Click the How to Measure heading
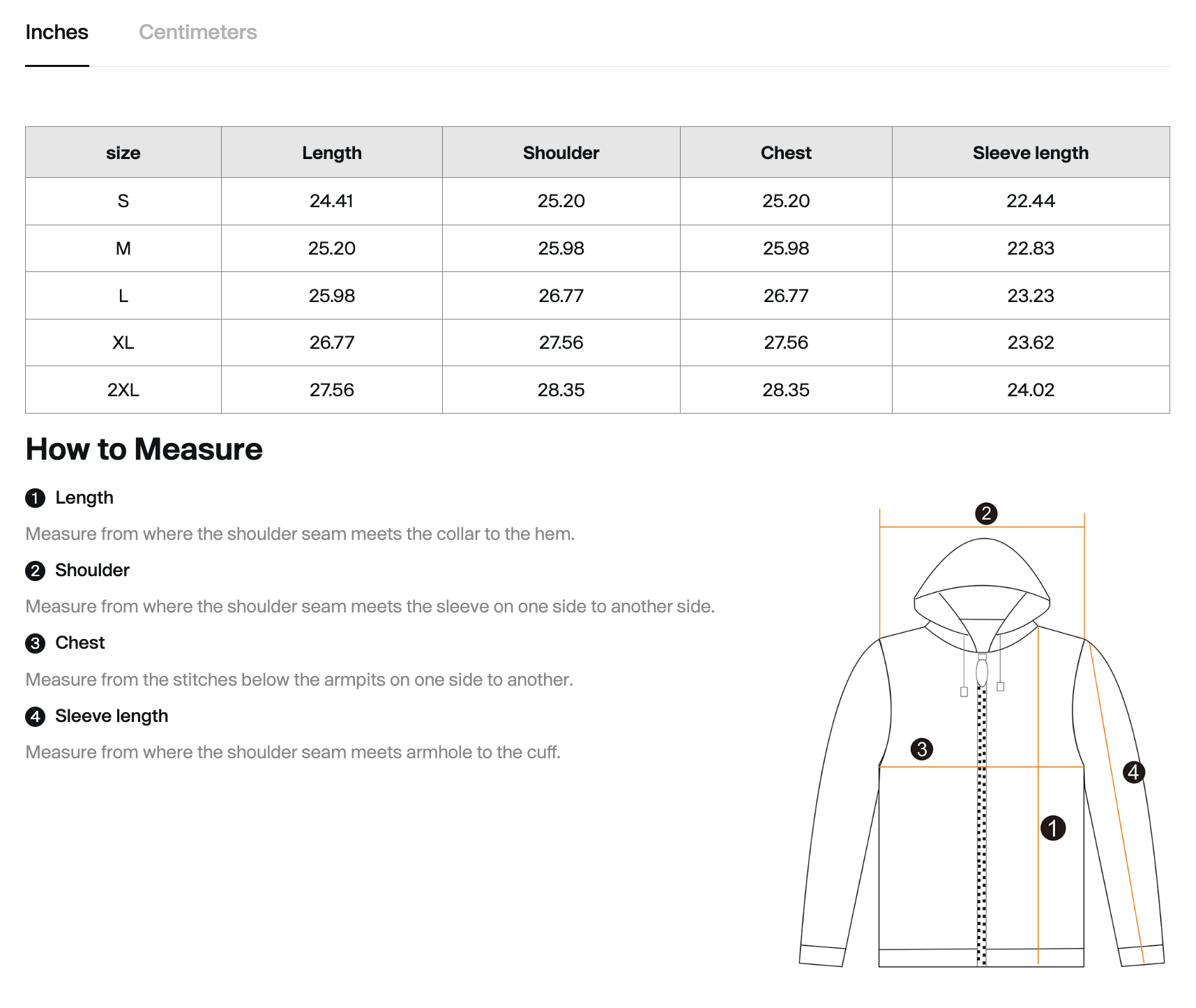This screenshot has height=1008, width=1196. pyautogui.click(x=144, y=449)
